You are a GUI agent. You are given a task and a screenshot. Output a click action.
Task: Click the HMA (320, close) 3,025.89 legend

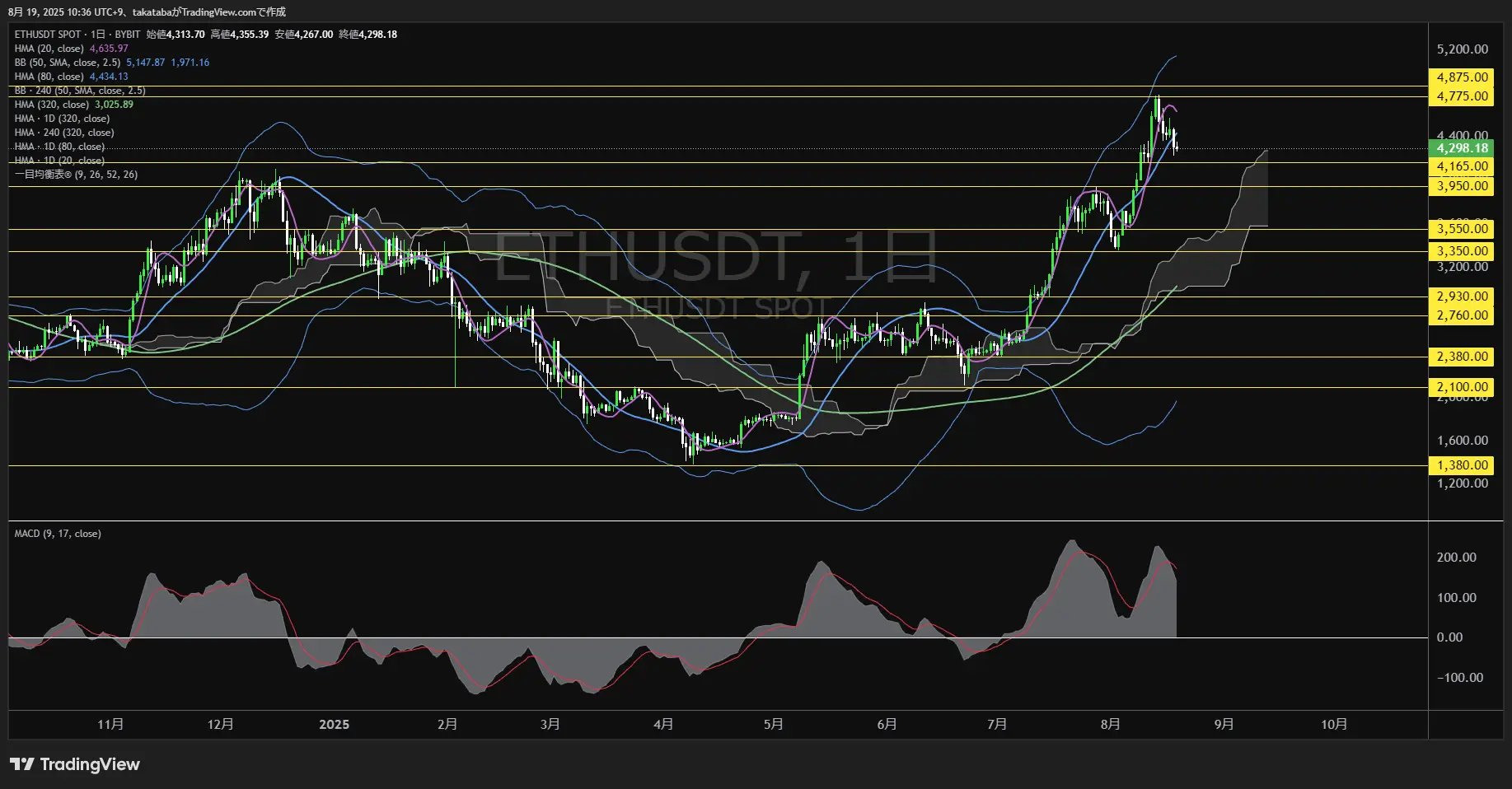click(x=74, y=105)
